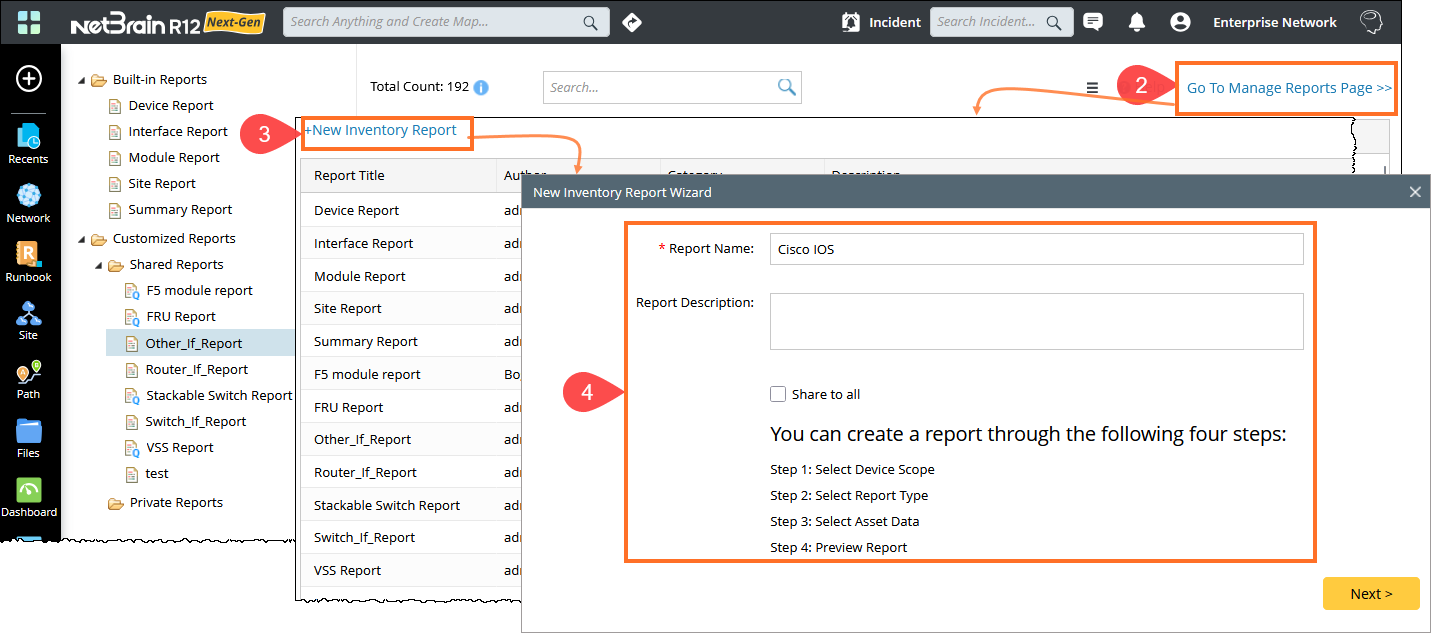The height and width of the screenshot is (633, 1431).
Task: Open the Enterprise Network domain menu
Action: tap(1275, 21)
